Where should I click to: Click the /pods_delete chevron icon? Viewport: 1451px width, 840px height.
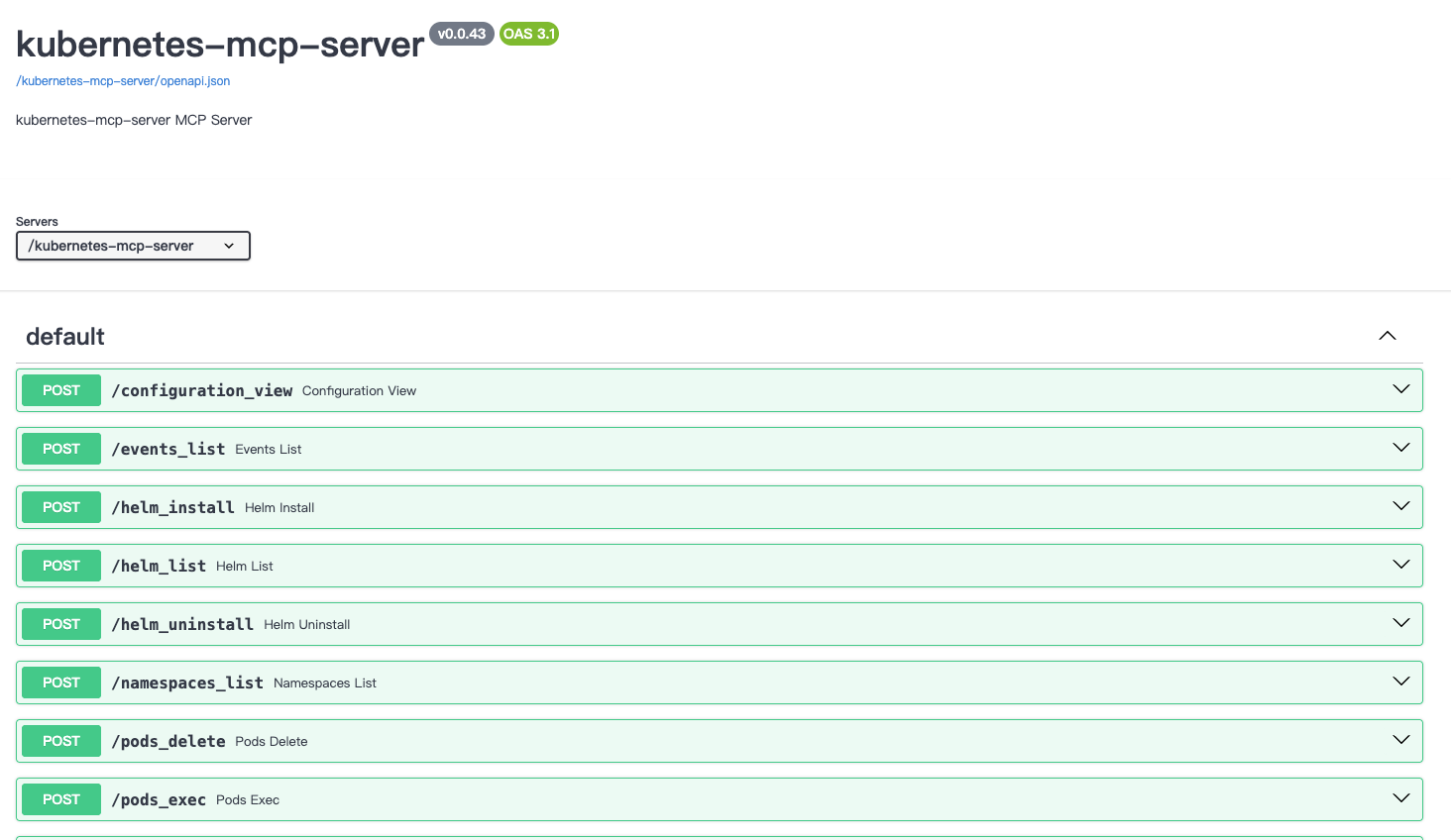coord(1400,740)
